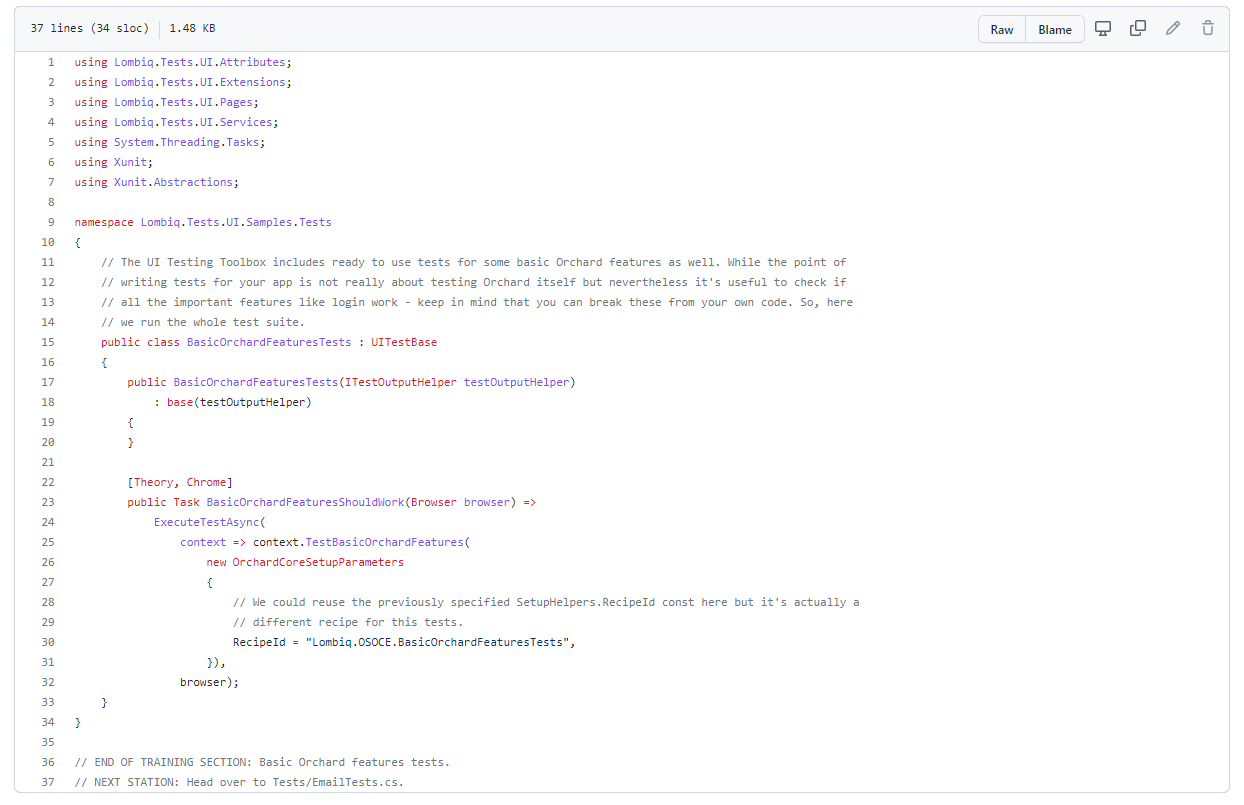This screenshot has width=1244, height=805.
Task: Open file in GitHub Desktop icon
Action: [x=1104, y=28]
